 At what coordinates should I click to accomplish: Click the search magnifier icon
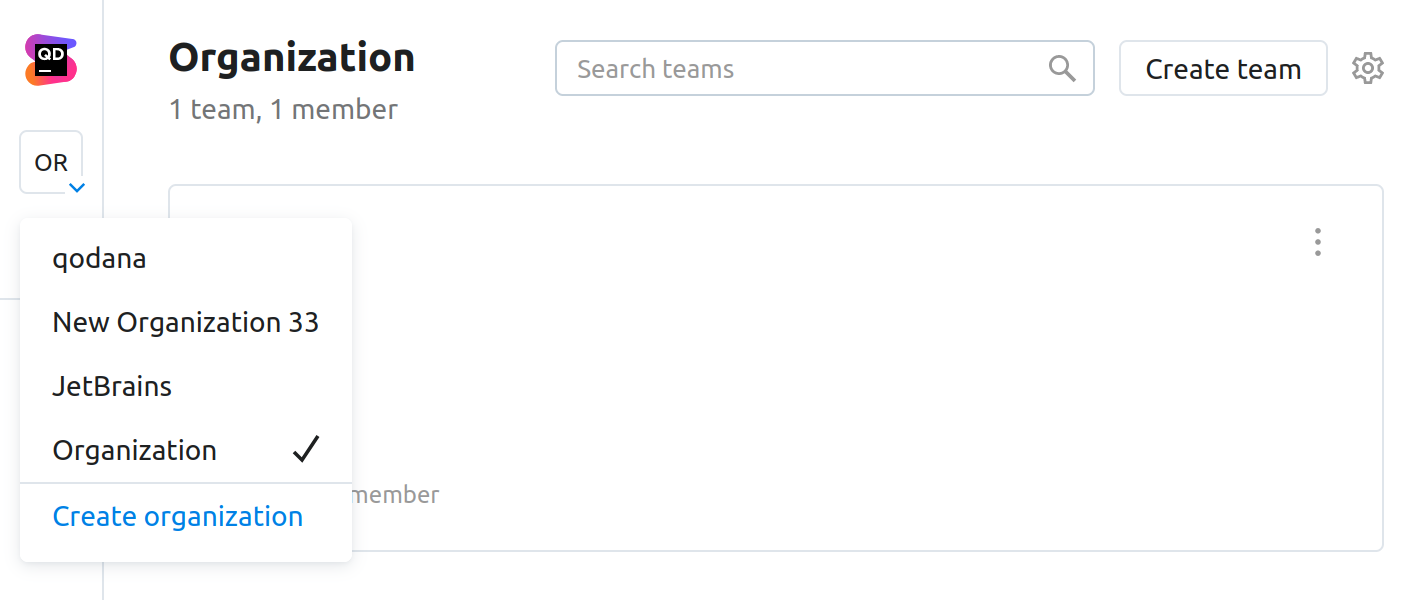point(1062,68)
